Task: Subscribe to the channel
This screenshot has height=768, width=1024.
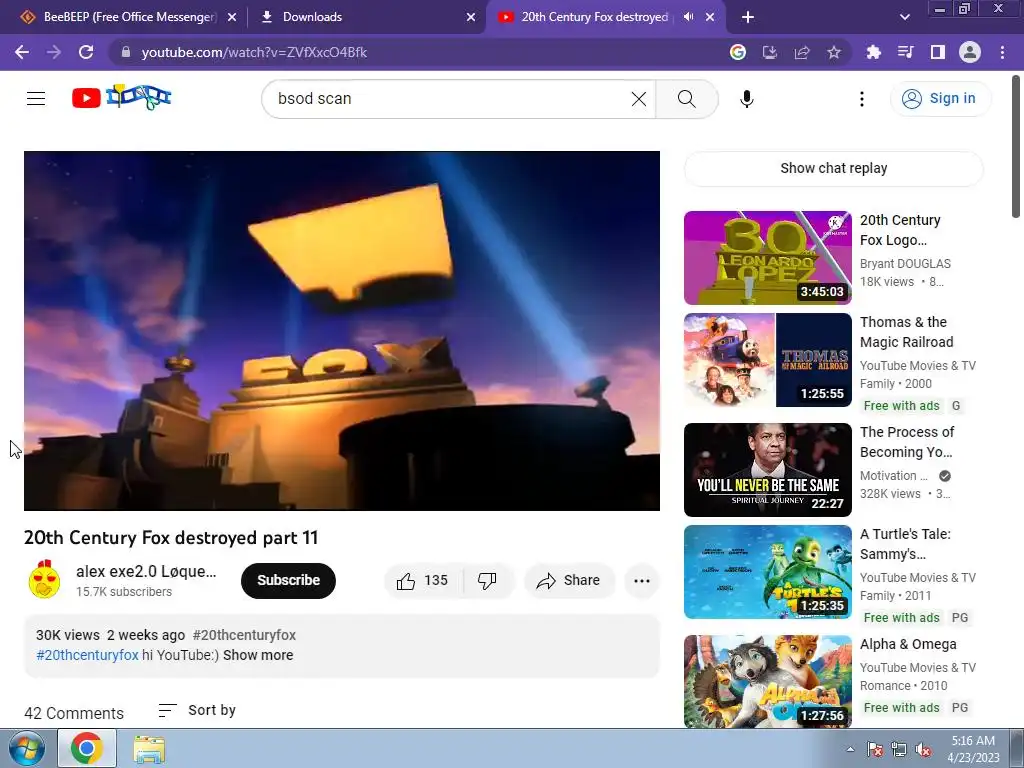Action: click(288, 581)
